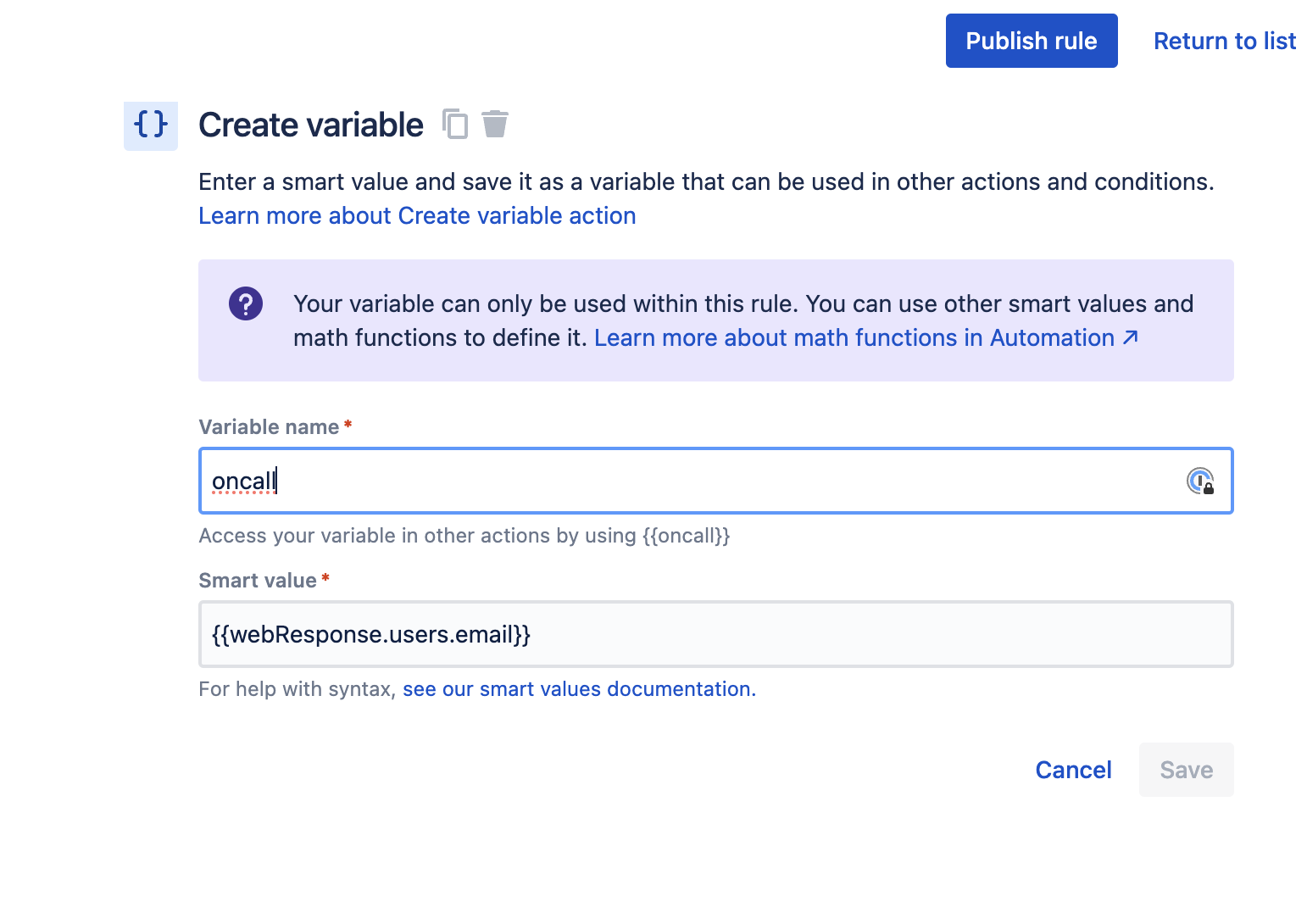Delete the Create variable action
This screenshot has height=924, width=1307.
click(495, 124)
